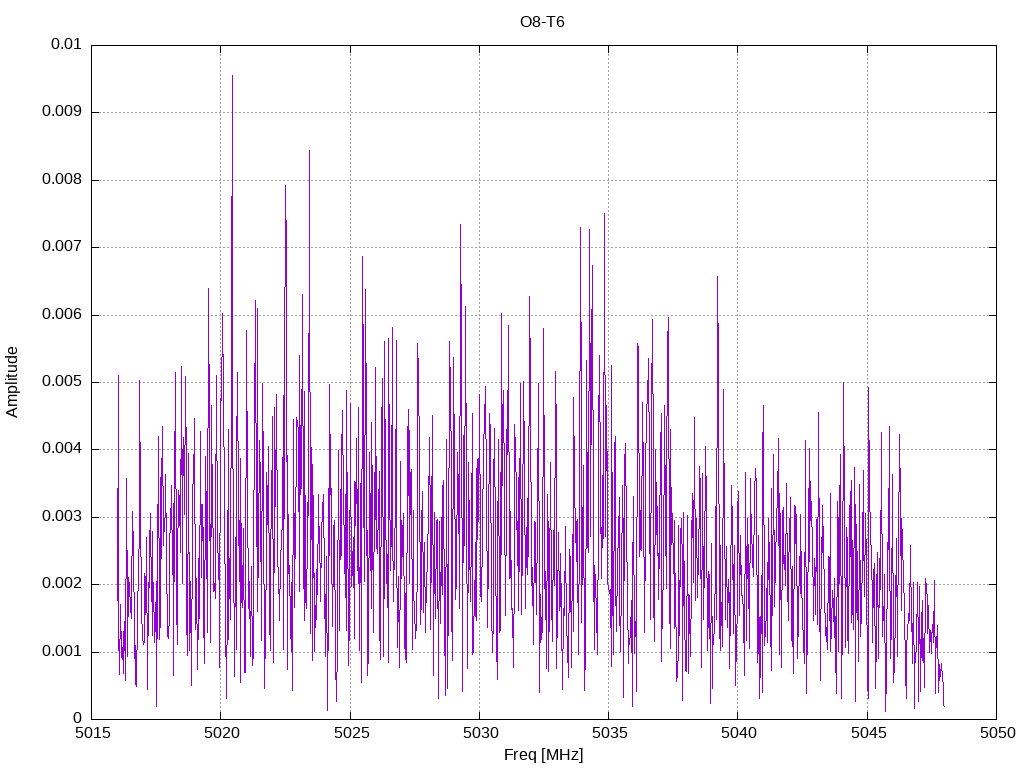
Task: Click the x-axis tick label 5030
Action: [480, 733]
